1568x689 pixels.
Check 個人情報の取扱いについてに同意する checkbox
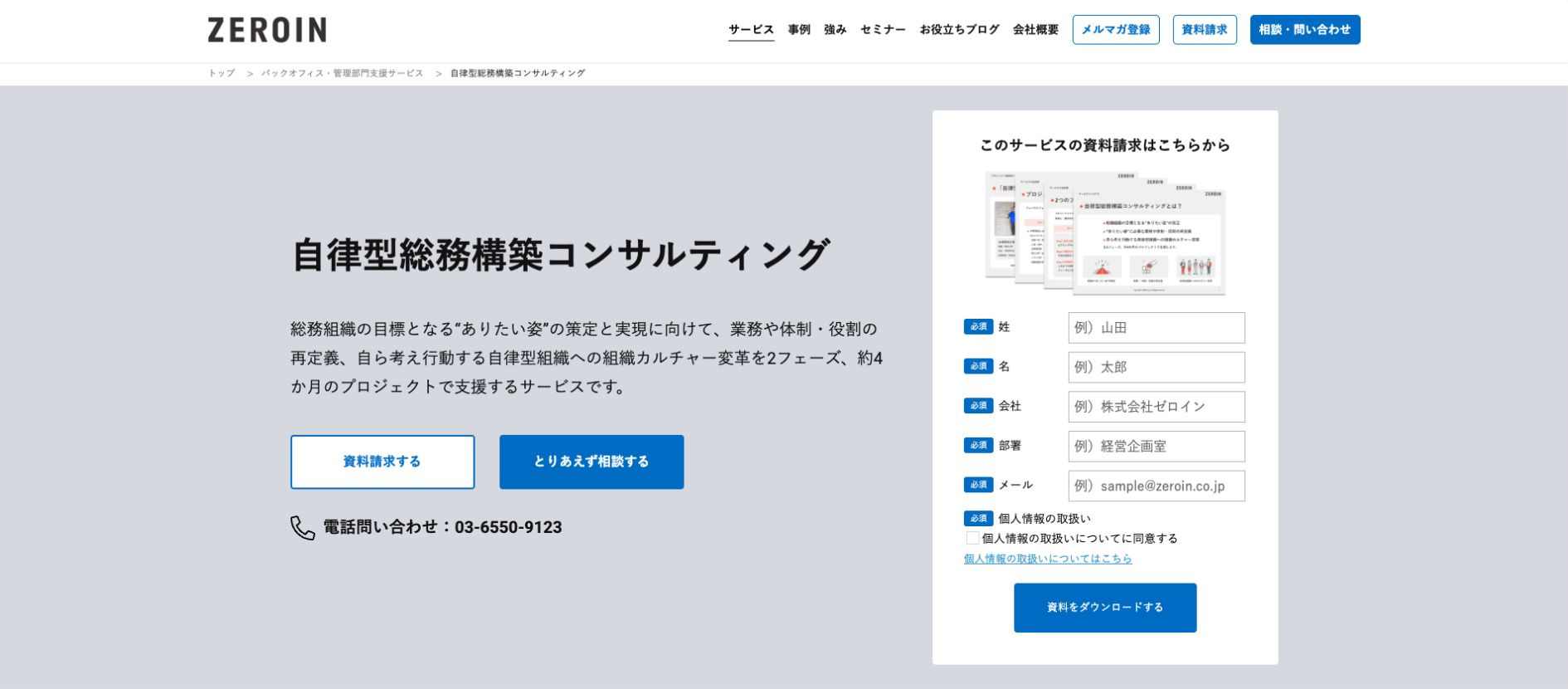coord(972,538)
